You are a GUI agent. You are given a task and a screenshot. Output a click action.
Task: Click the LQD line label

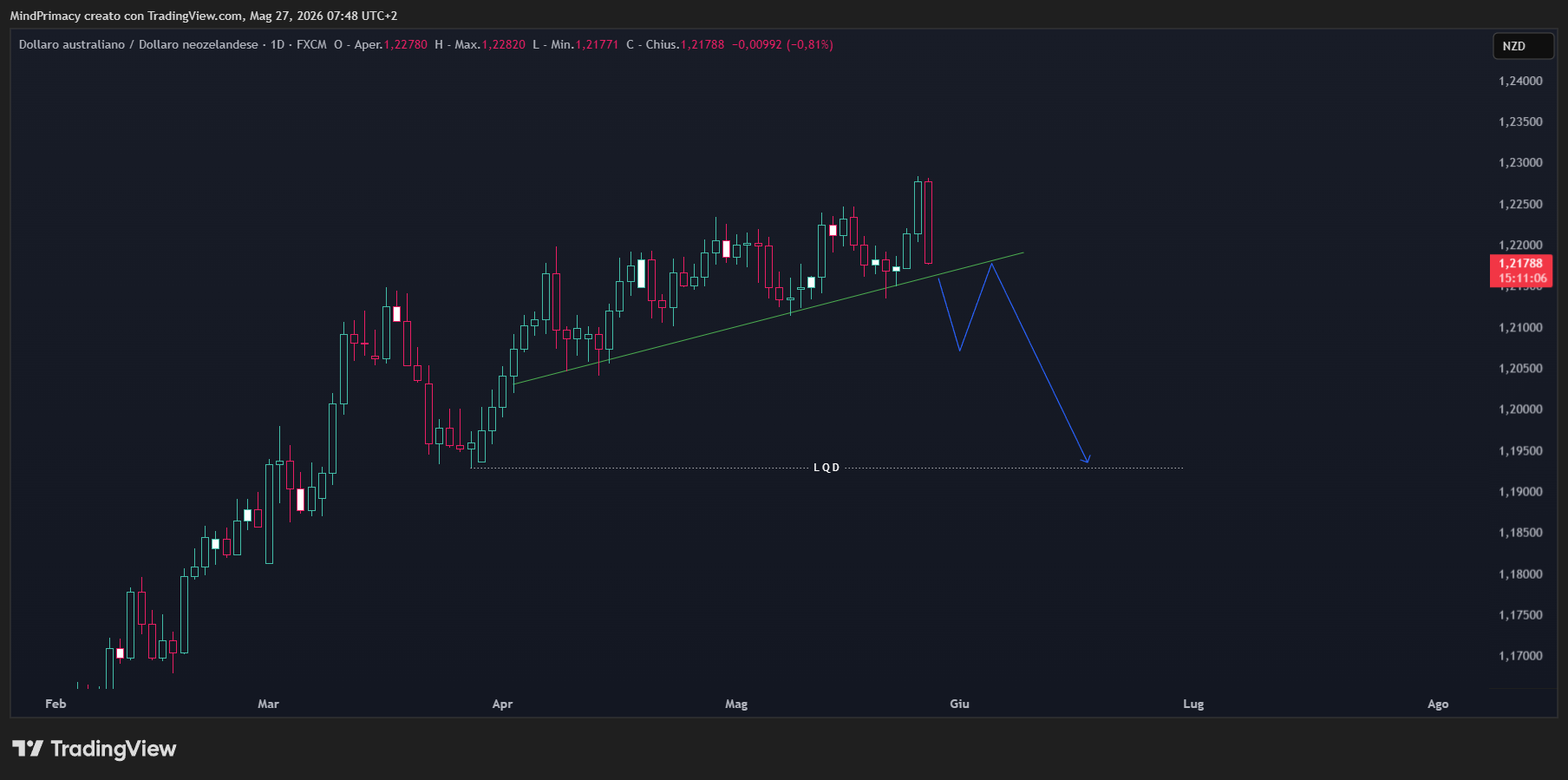pyautogui.click(x=826, y=468)
